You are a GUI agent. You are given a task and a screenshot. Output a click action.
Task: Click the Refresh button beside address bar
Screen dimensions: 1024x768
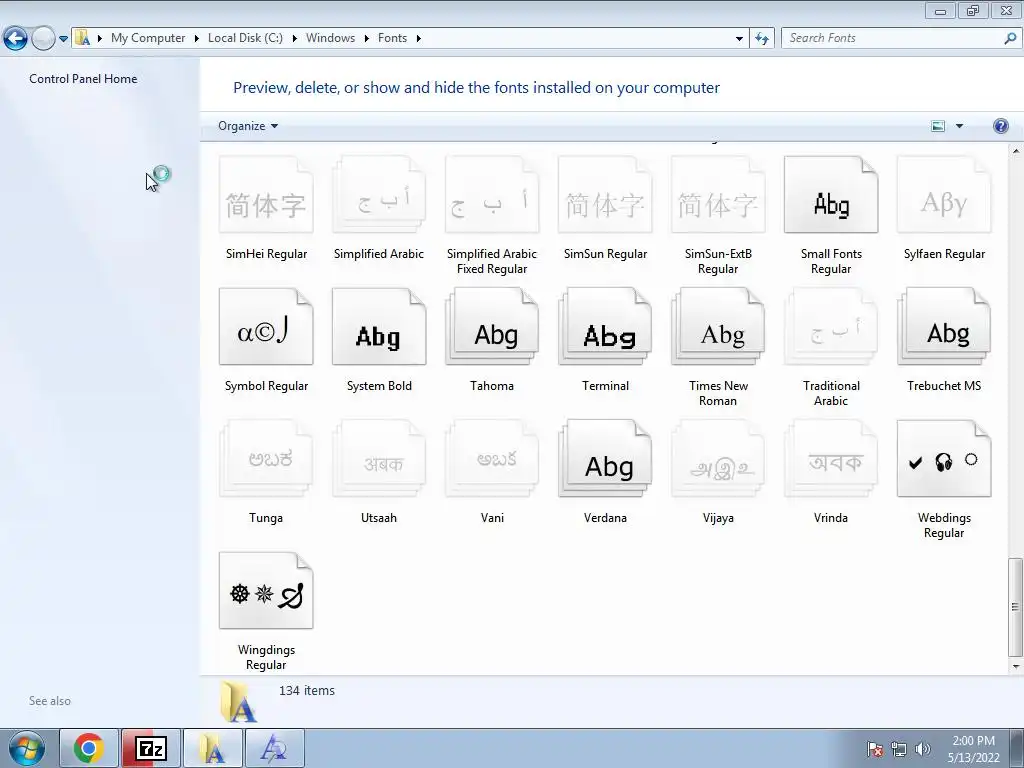pos(761,38)
